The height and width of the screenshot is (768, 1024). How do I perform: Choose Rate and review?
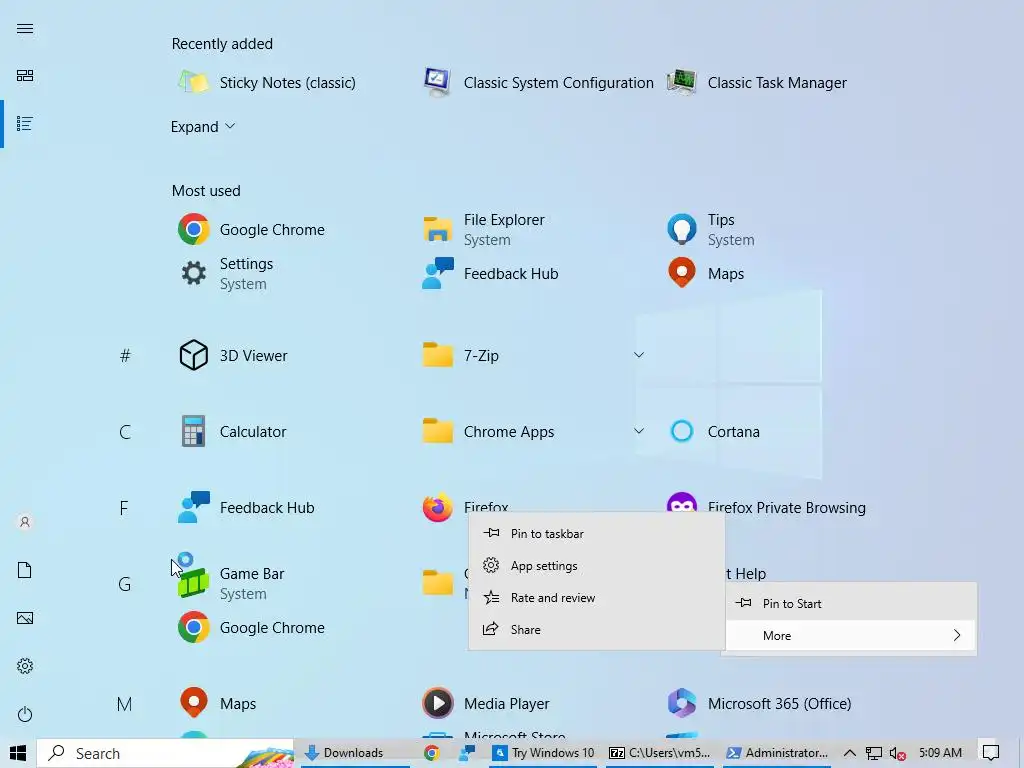tap(597, 598)
